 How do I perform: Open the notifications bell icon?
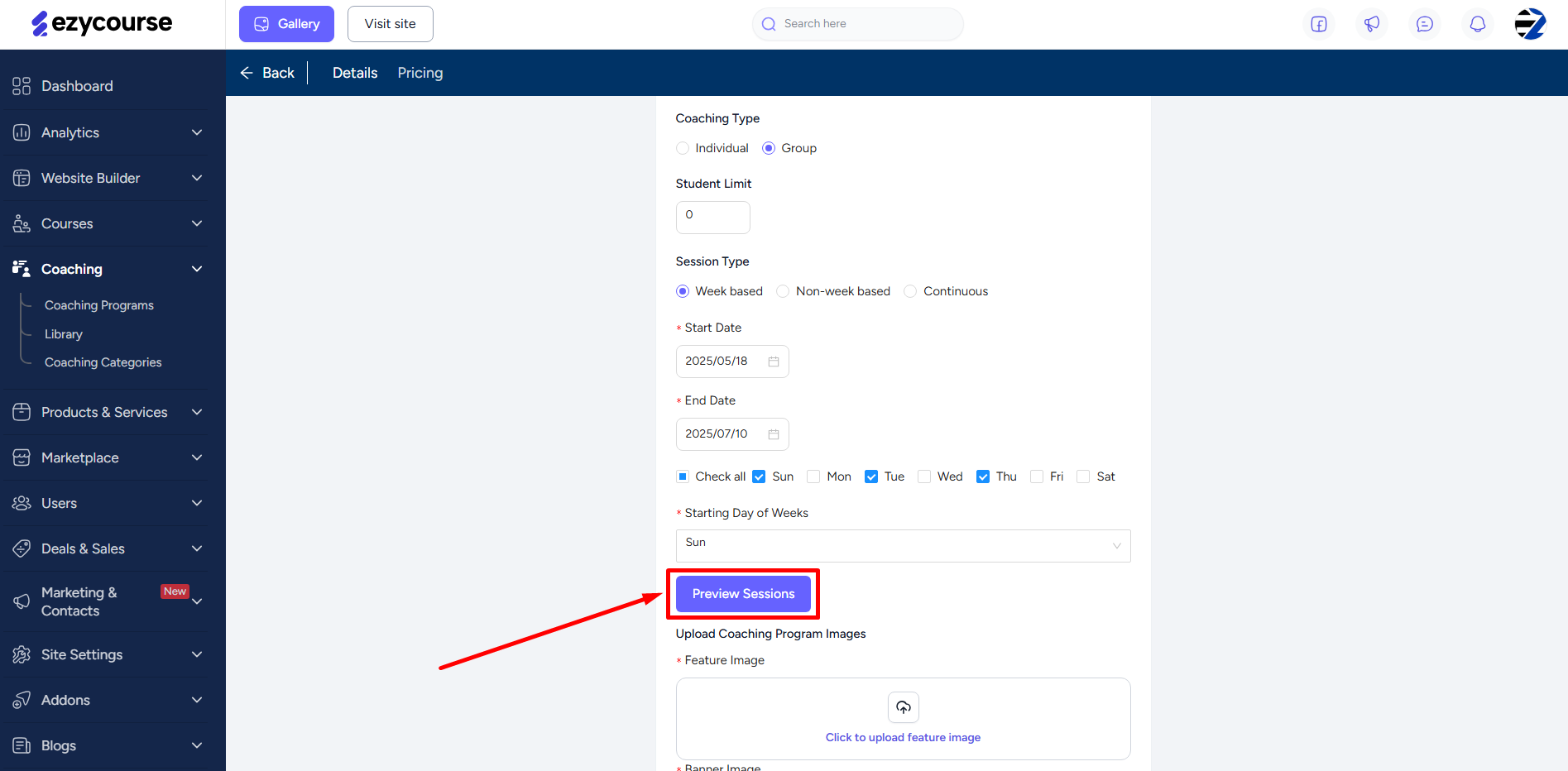[1478, 24]
